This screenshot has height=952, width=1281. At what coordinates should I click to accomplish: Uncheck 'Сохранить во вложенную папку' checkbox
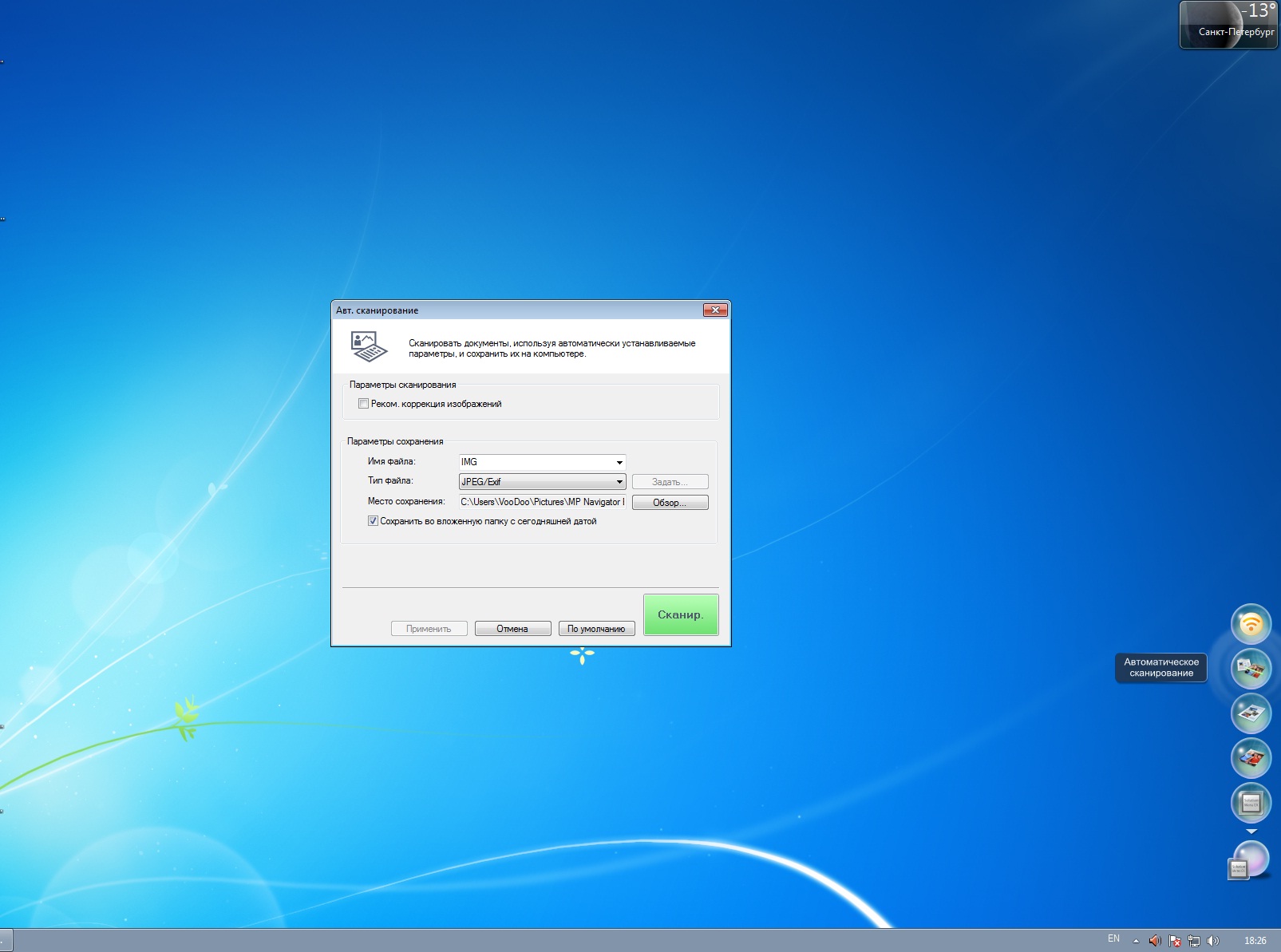point(373,521)
